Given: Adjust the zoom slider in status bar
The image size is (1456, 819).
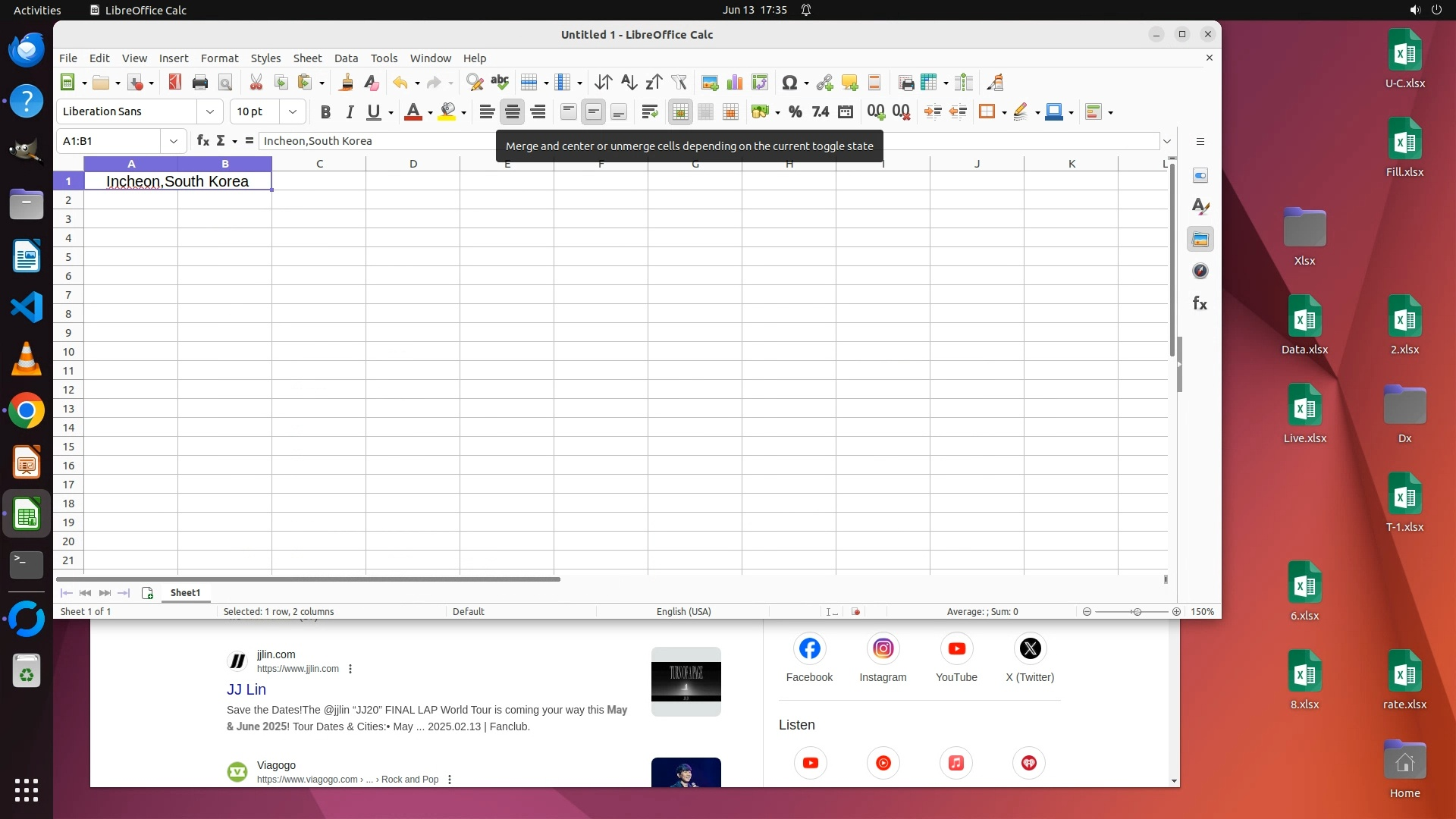Looking at the screenshot, I should coord(1136,612).
